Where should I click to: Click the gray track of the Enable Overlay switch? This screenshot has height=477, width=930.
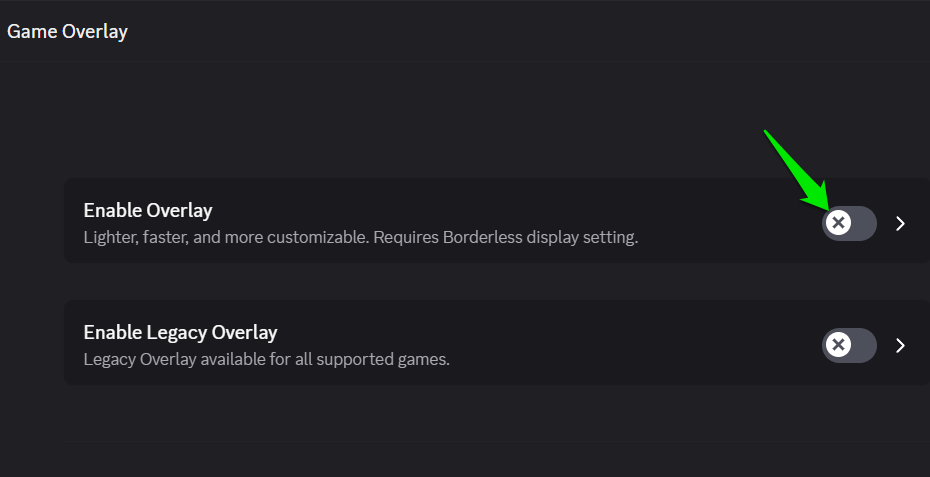(x=865, y=223)
